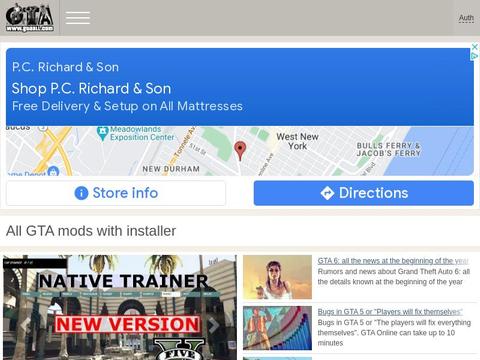The image size is (480, 360).
Task: Click the Home Depot shopping pin on the map
Action: tap(53, 171)
